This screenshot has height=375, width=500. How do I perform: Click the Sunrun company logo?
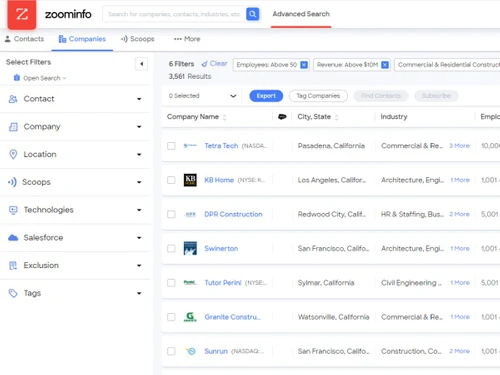191,351
